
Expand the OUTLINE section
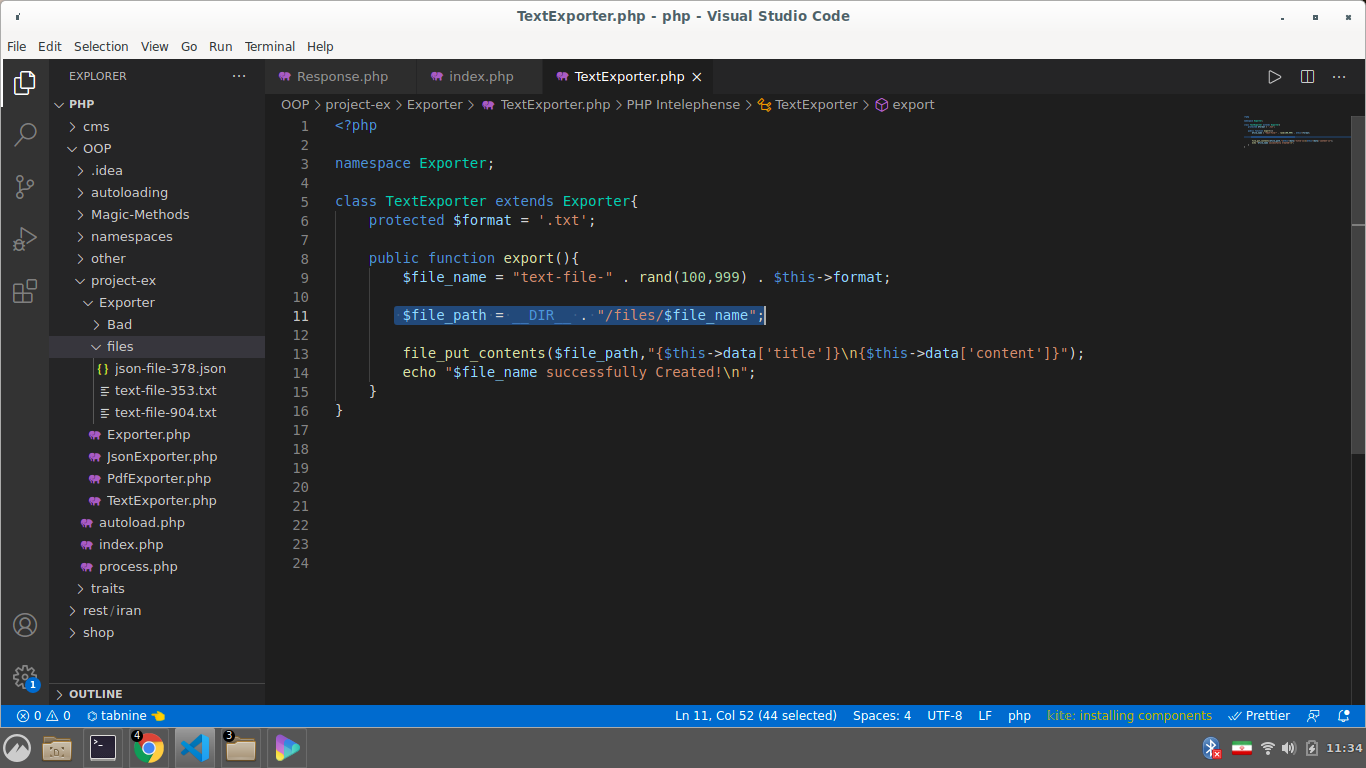[157, 694]
